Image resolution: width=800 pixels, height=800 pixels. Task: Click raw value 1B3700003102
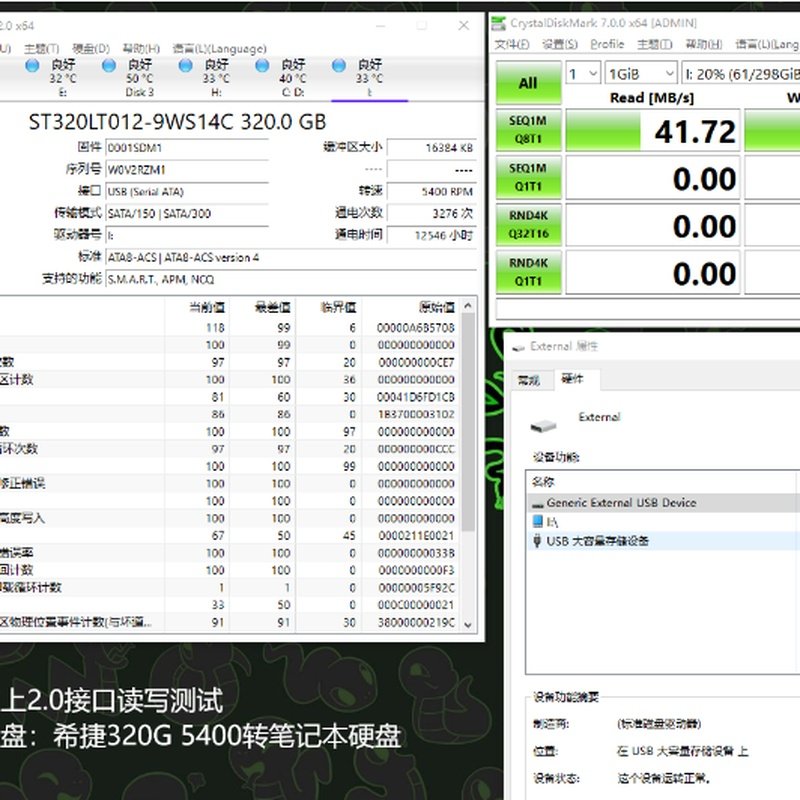[x=415, y=415]
